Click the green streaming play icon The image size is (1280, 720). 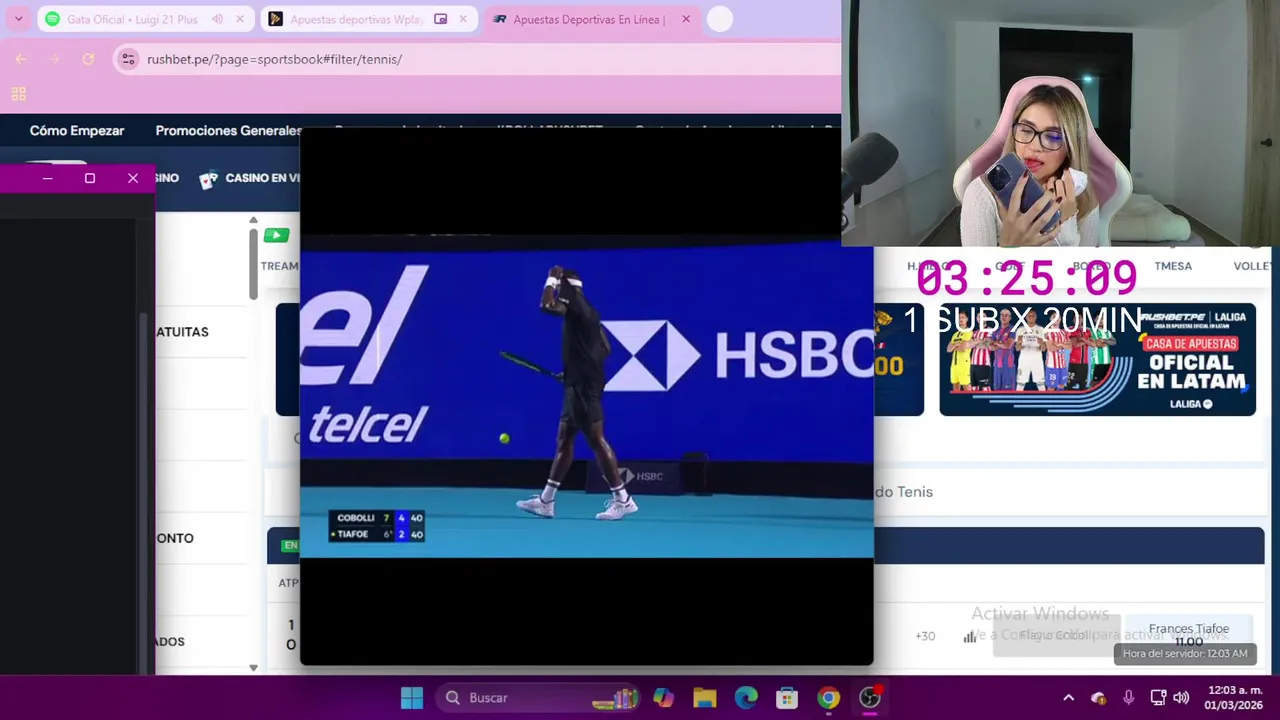tap(276, 236)
